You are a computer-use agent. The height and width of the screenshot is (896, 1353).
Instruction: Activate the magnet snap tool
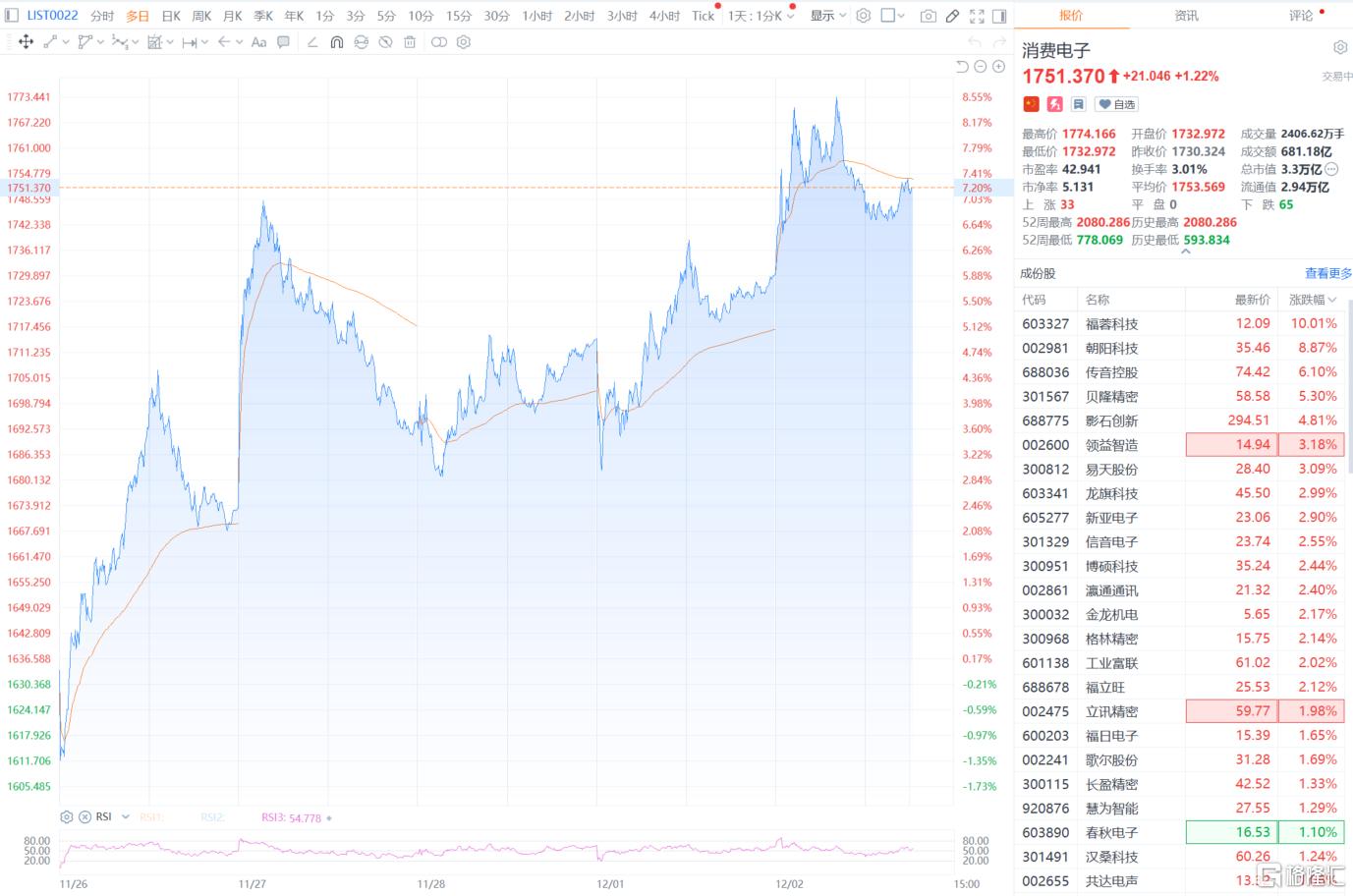point(336,42)
